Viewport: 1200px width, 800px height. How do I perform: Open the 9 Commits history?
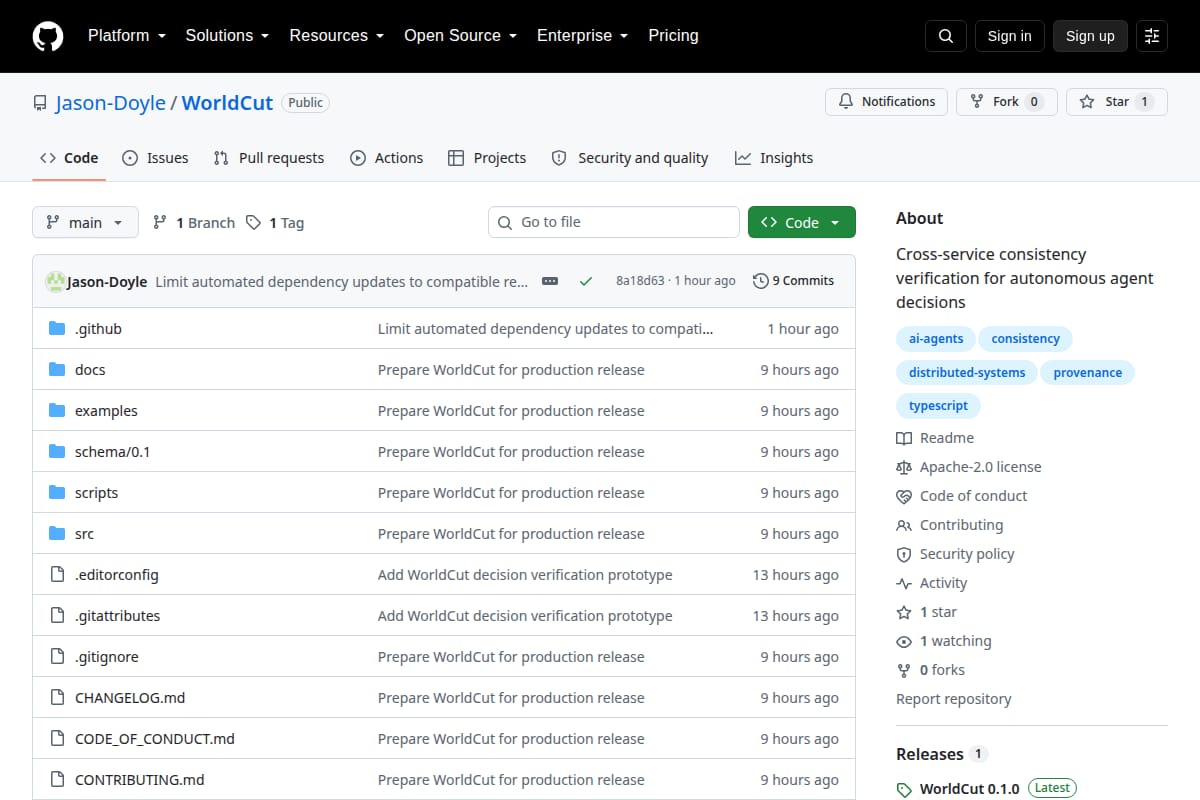[x=794, y=281]
